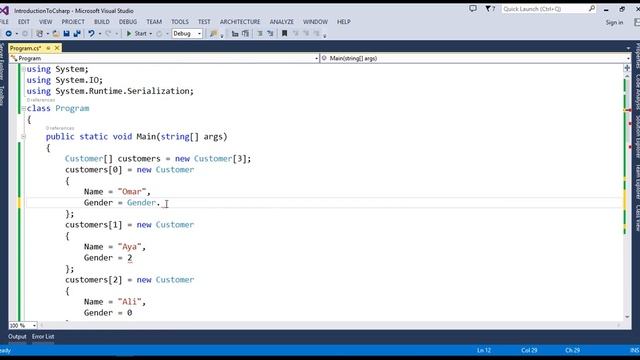Select the Program.cs document tab
Viewport: 640px width, 360px height.
point(26,48)
